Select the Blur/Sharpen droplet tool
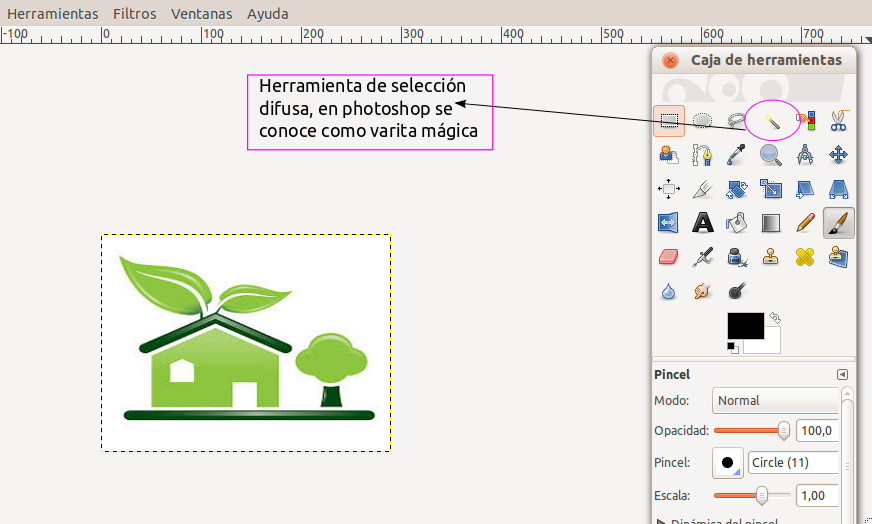The width and height of the screenshot is (872, 524). point(668,291)
